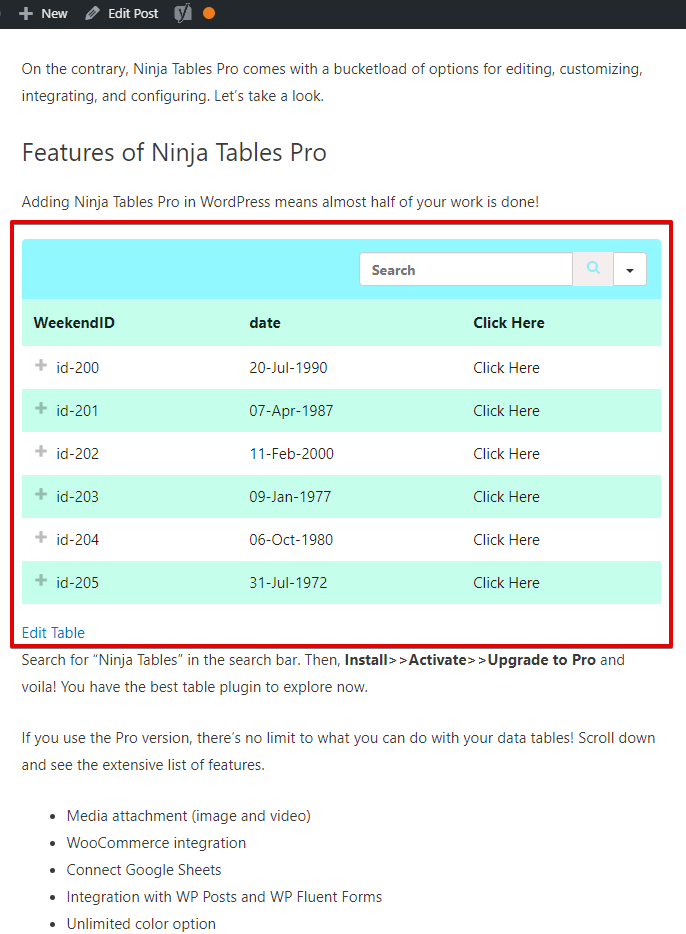
Task: Expand row id-200 with plus icon
Action: pos(40,365)
